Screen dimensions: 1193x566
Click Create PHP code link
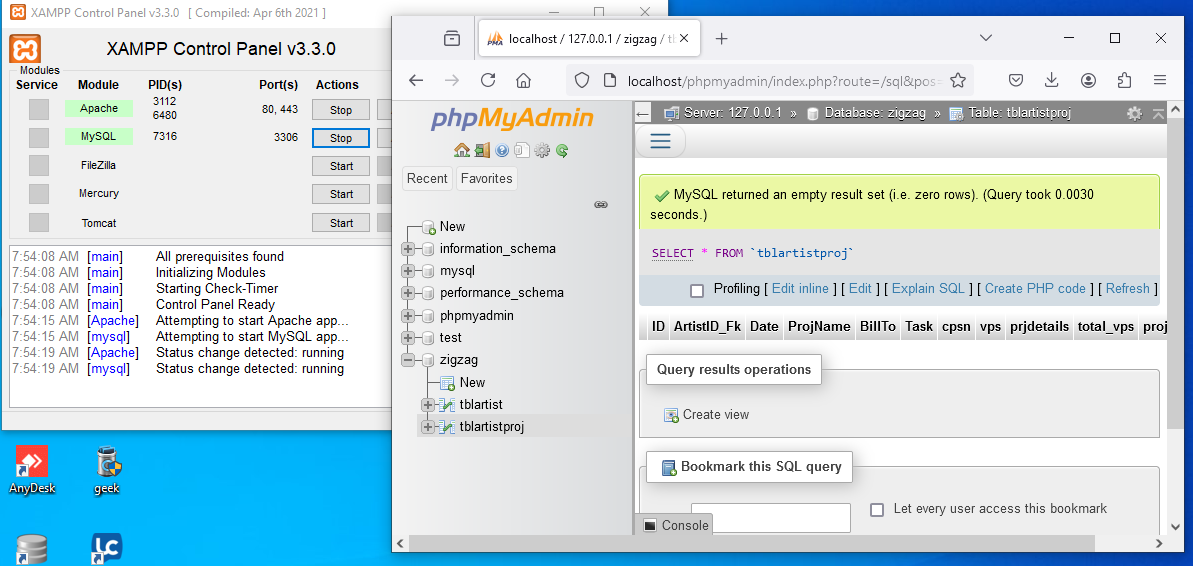tap(1036, 288)
